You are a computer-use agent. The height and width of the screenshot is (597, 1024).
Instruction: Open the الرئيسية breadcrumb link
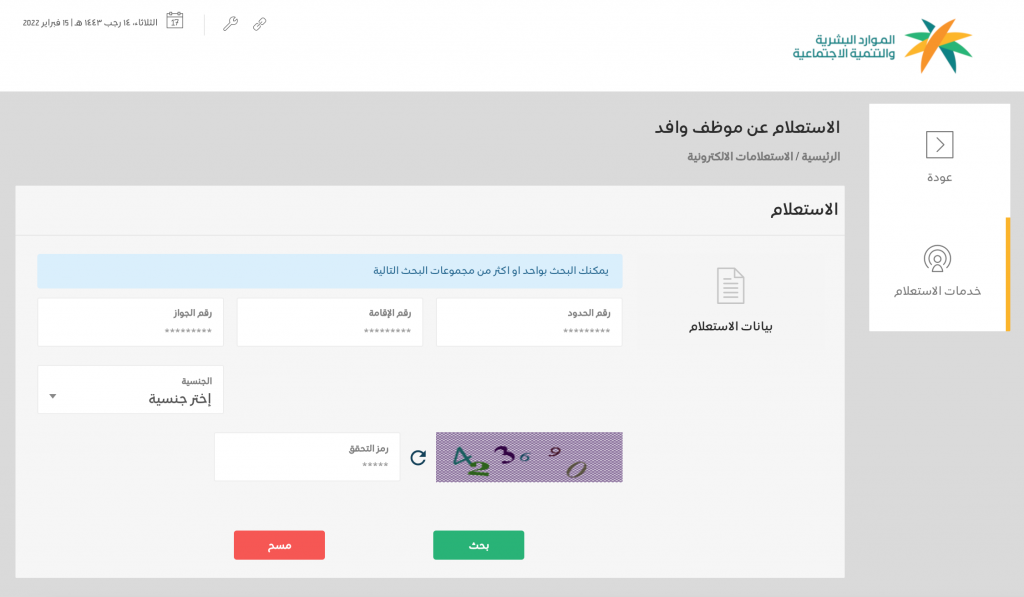[821, 157]
